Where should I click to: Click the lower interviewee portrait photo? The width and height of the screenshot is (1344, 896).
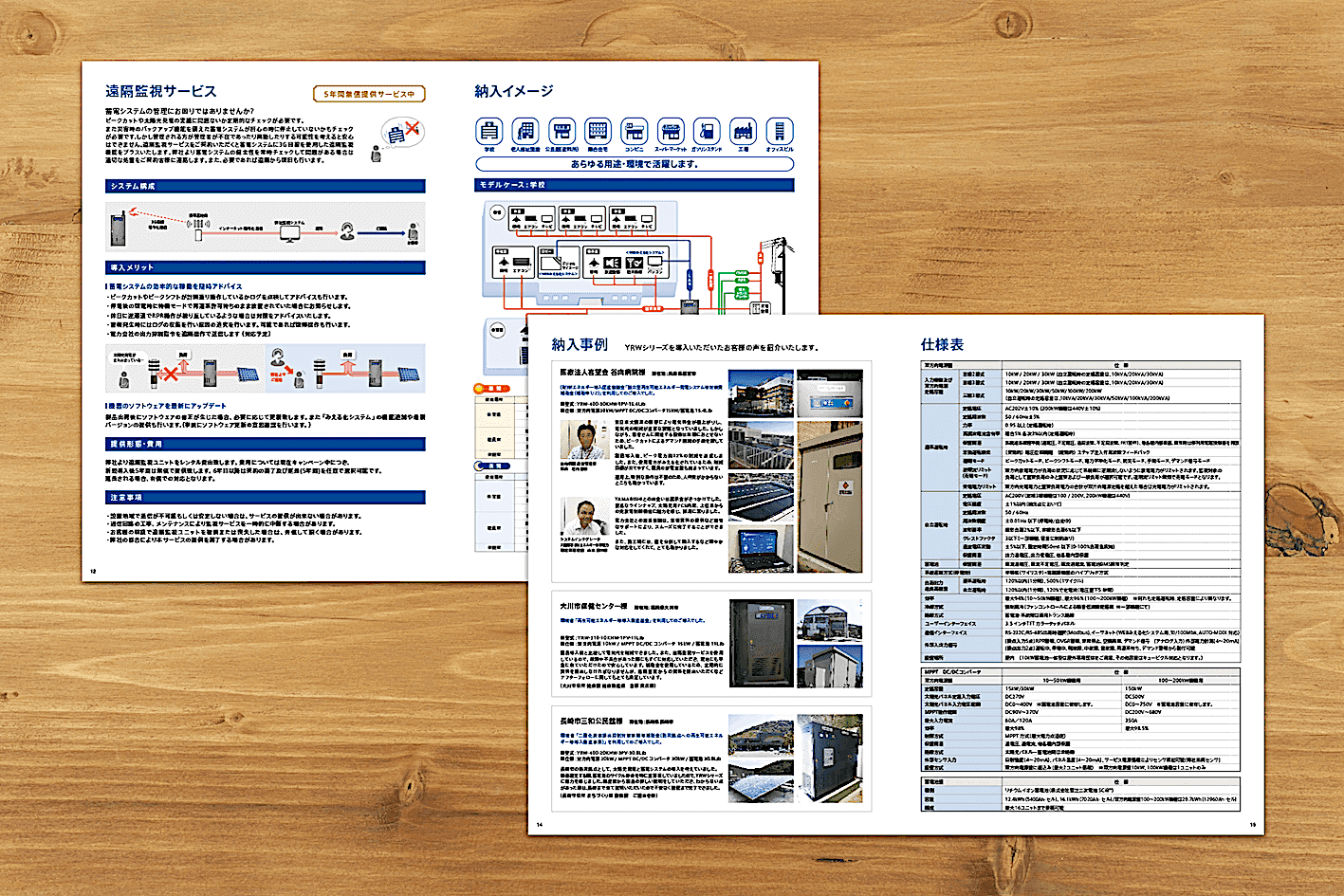tap(584, 517)
